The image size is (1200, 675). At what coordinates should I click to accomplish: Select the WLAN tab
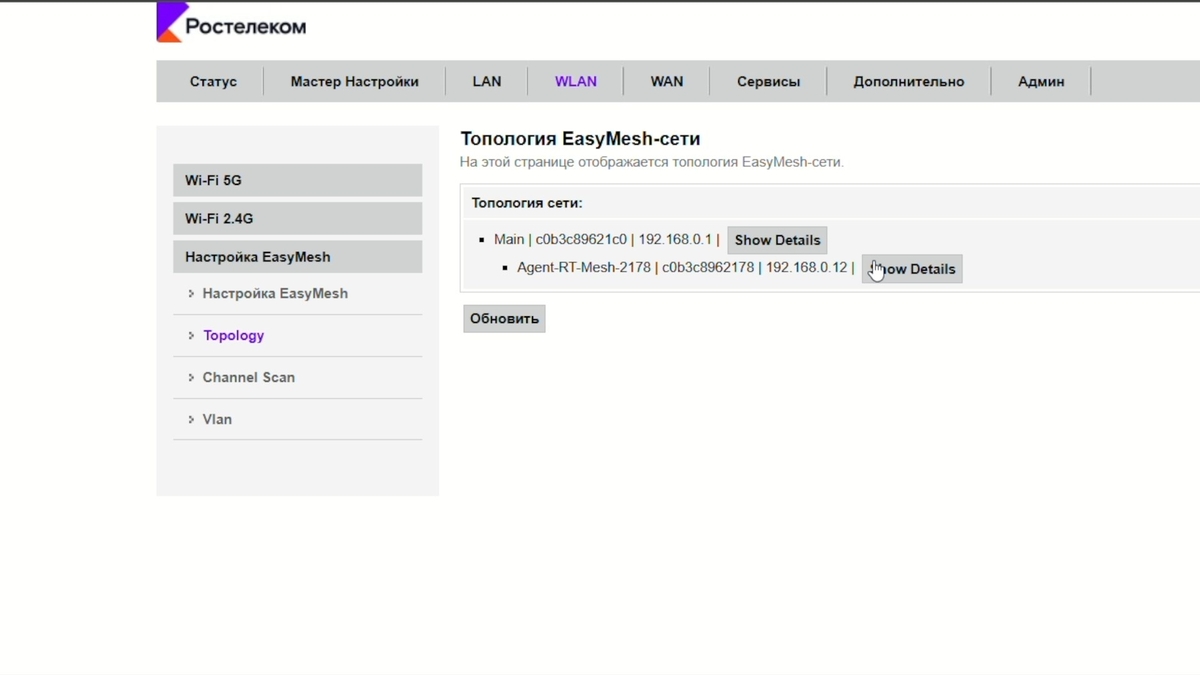(576, 82)
